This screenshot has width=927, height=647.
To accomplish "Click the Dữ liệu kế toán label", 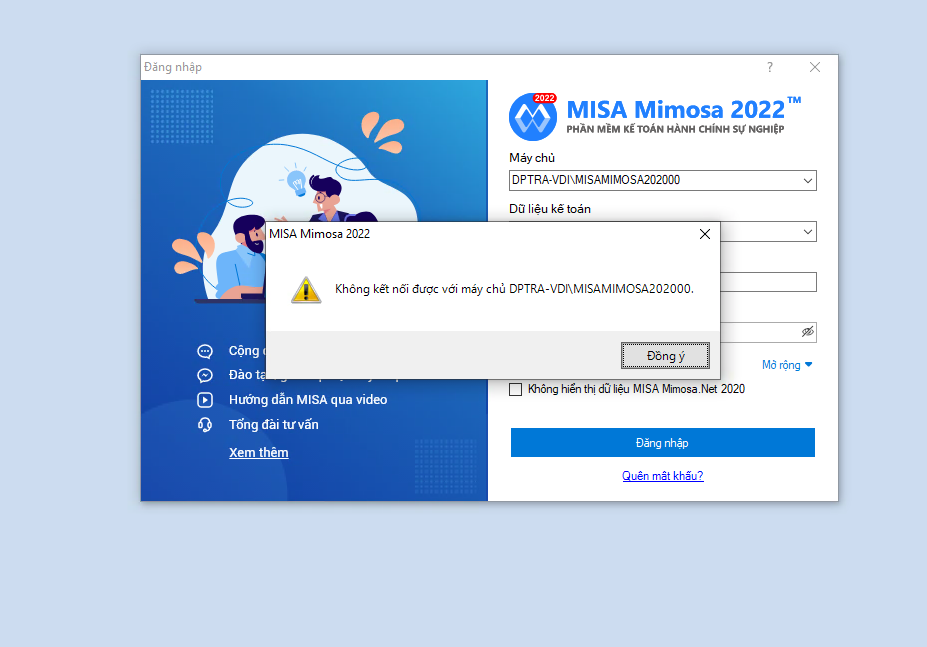I will click(x=550, y=209).
